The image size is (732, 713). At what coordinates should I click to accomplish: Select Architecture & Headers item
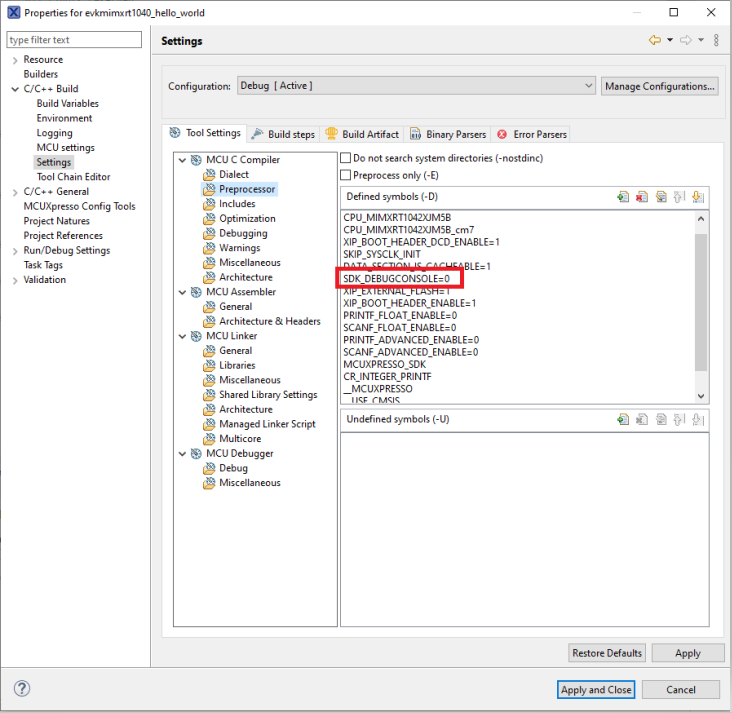click(270, 321)
